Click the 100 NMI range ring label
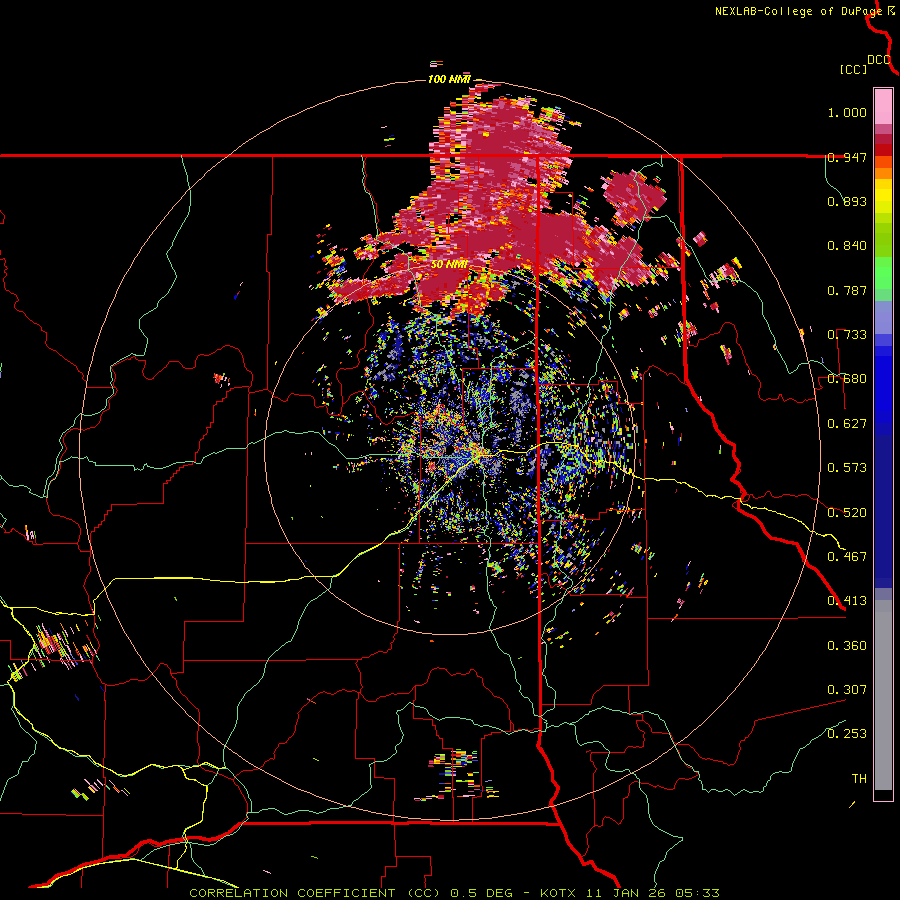900x900 pixels. point(449,79)
